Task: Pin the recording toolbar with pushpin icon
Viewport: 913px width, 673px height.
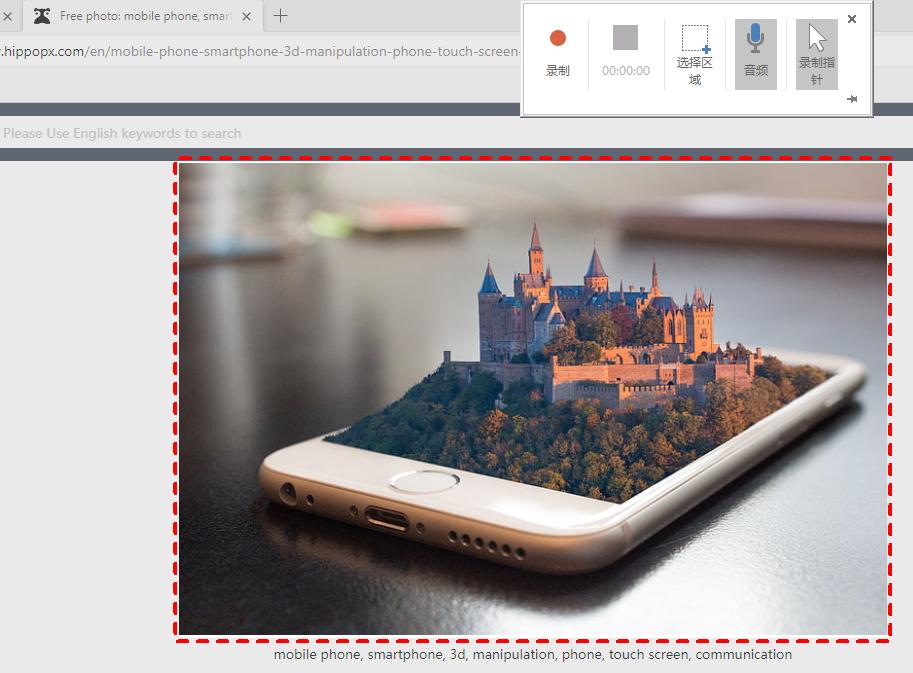Action: [x=852, y=99]
